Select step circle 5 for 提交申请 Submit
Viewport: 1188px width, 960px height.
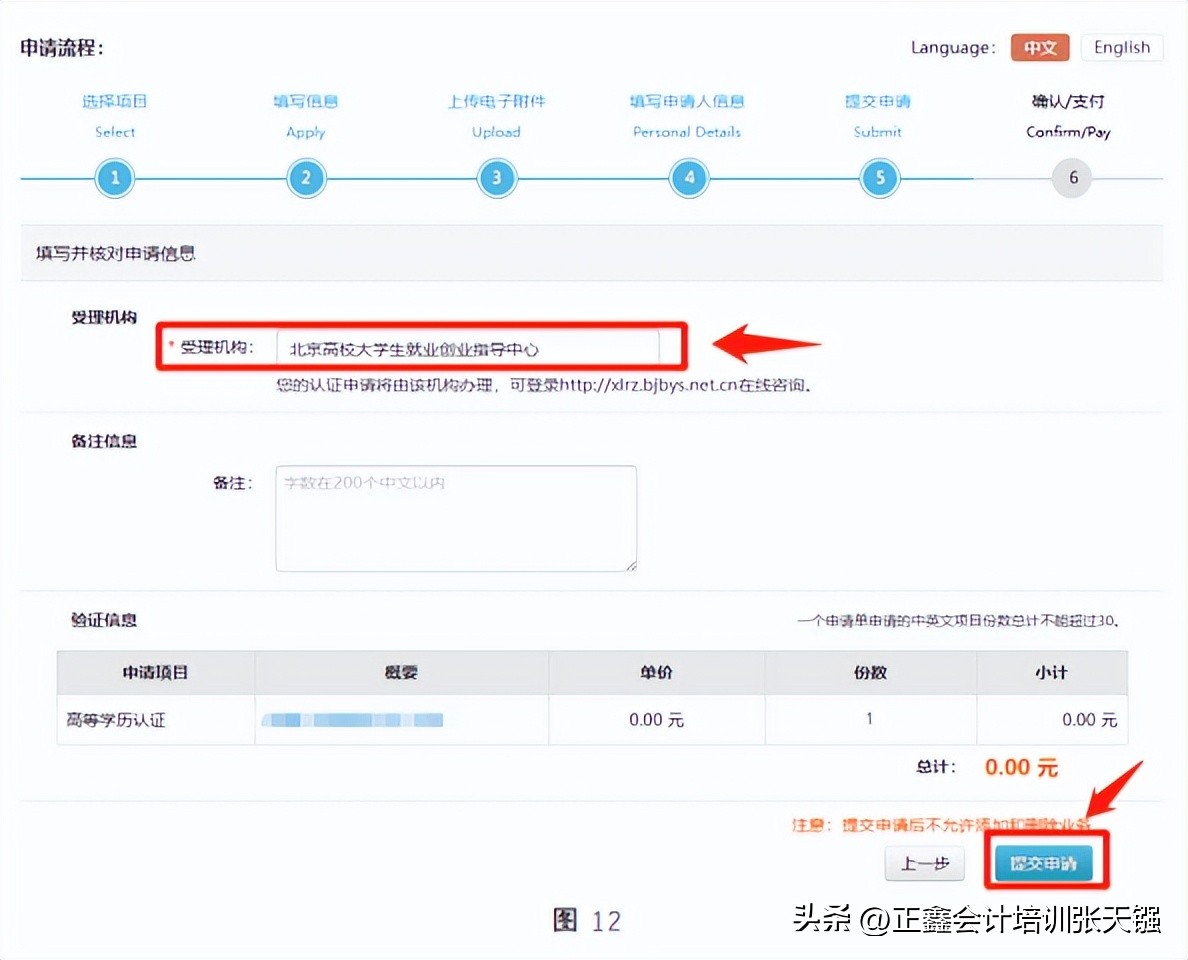pos(879,177)
